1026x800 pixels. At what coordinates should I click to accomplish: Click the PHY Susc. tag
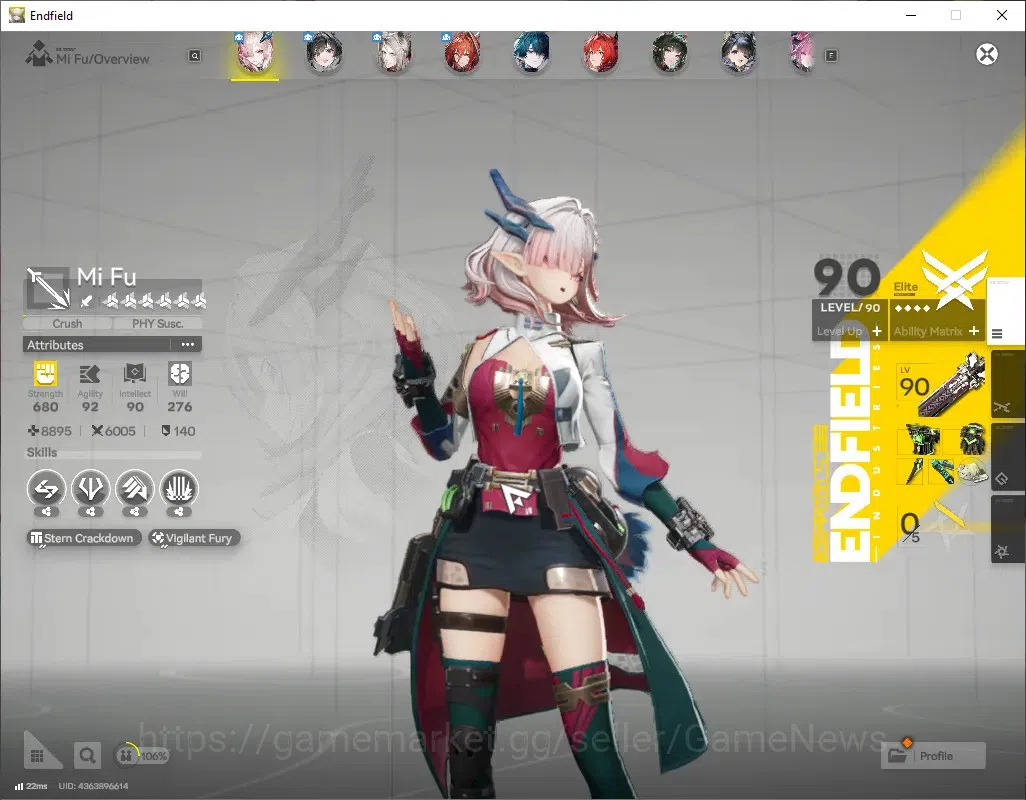[158, 323]
